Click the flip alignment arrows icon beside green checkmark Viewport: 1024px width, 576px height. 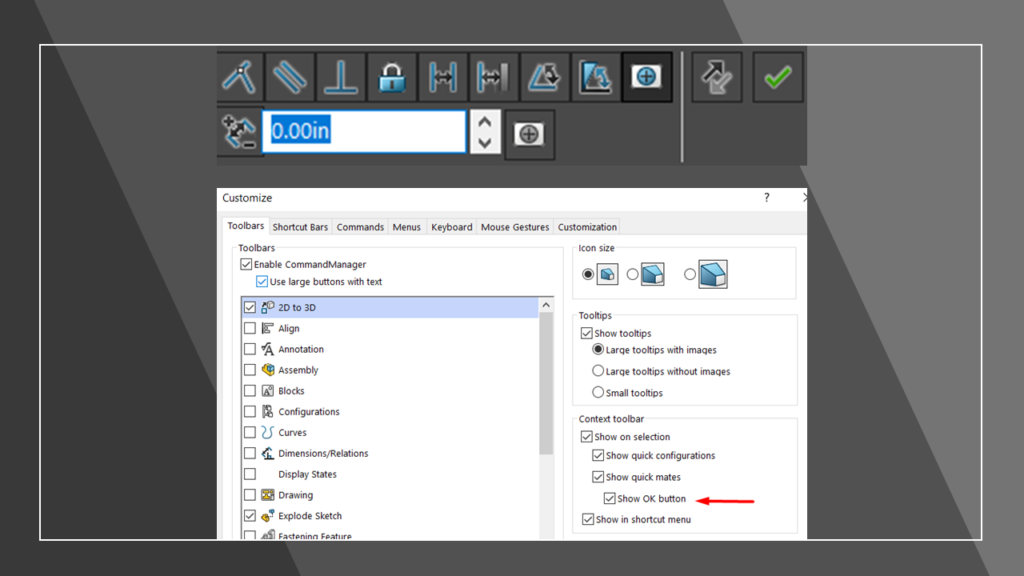click(x=716, y=77)
